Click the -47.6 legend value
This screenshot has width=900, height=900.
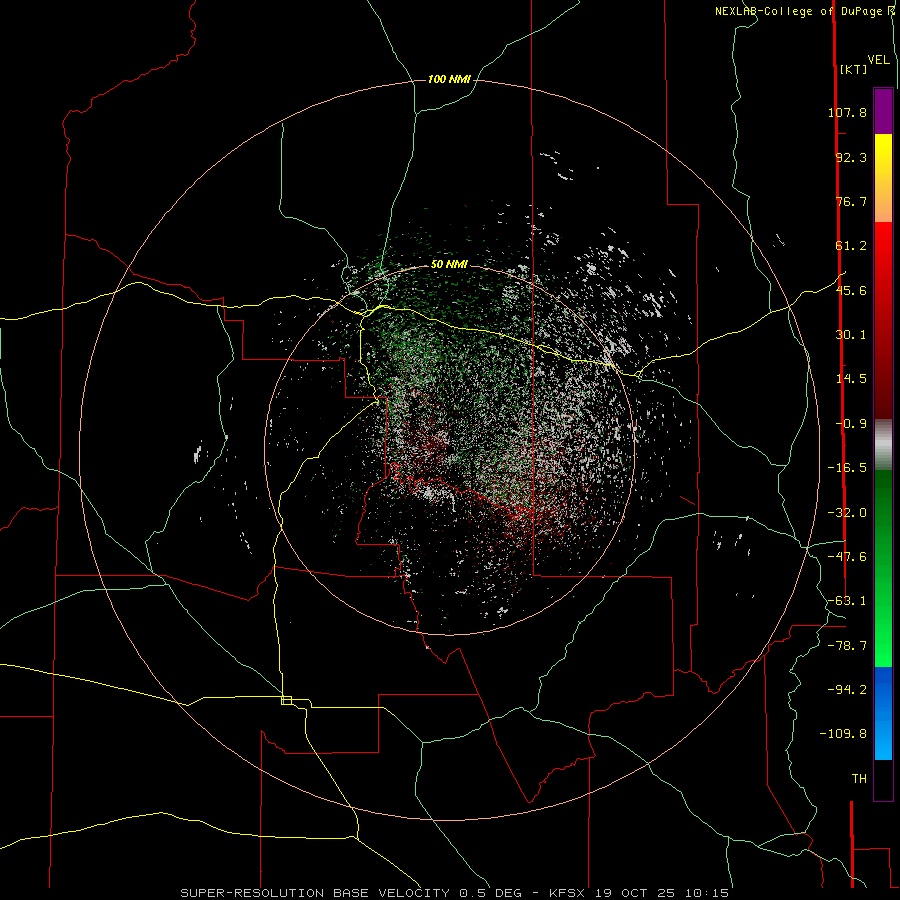coord(847,557)
